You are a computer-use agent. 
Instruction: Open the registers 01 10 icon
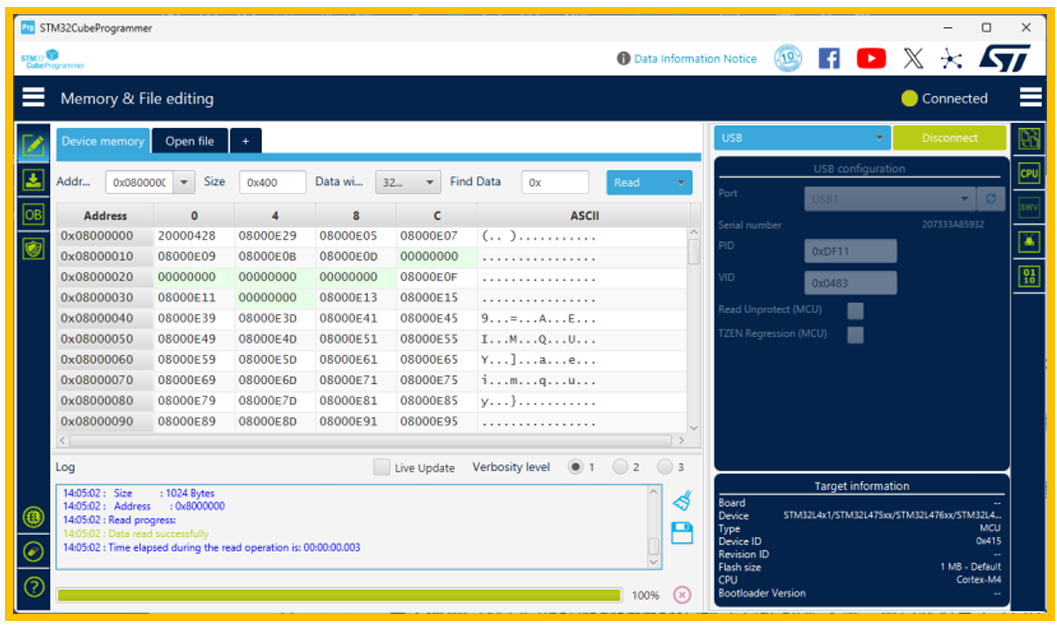pyautogui.click(x=1029, y=276)
